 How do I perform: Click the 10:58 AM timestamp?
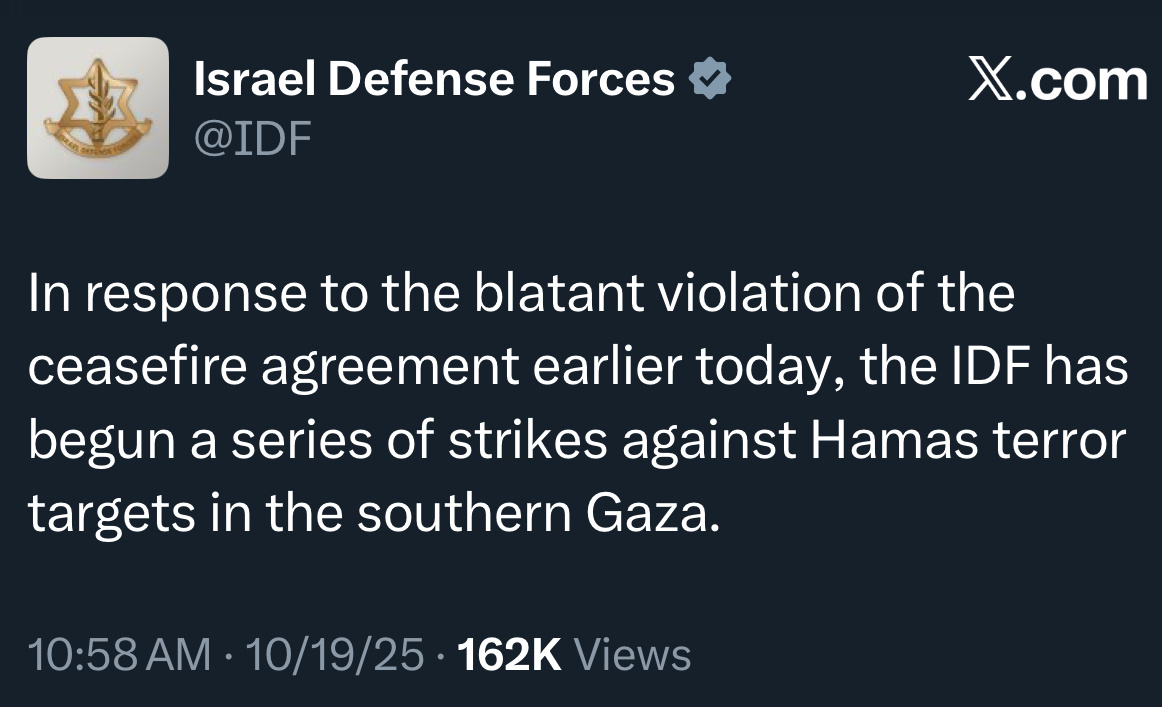(x=120, y=655)
